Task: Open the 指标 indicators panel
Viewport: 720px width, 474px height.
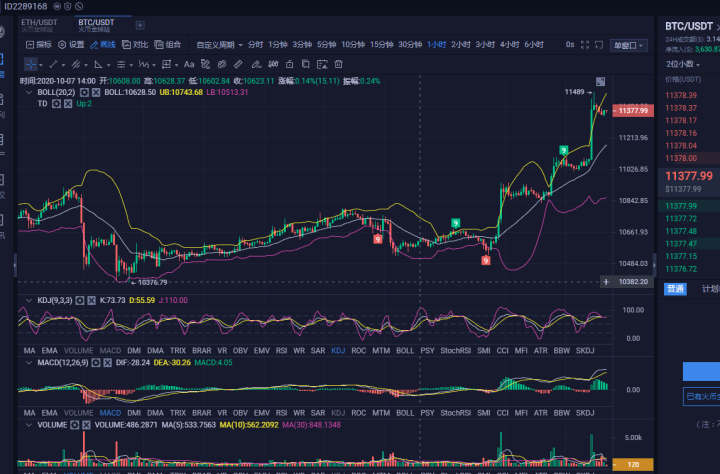Action: click(39, 45)
